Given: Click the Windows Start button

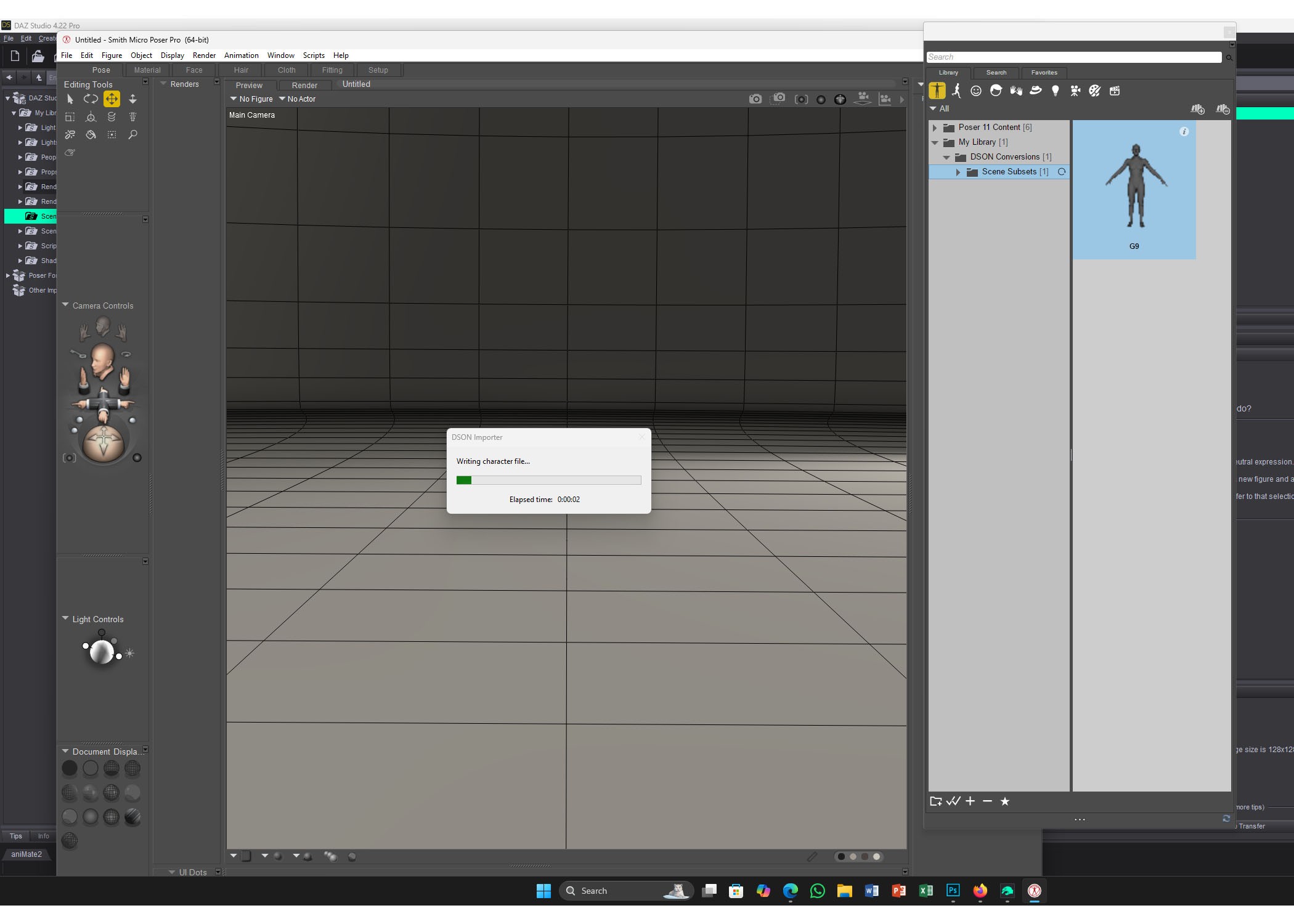Looking at the screenshot, I should 543,891.
